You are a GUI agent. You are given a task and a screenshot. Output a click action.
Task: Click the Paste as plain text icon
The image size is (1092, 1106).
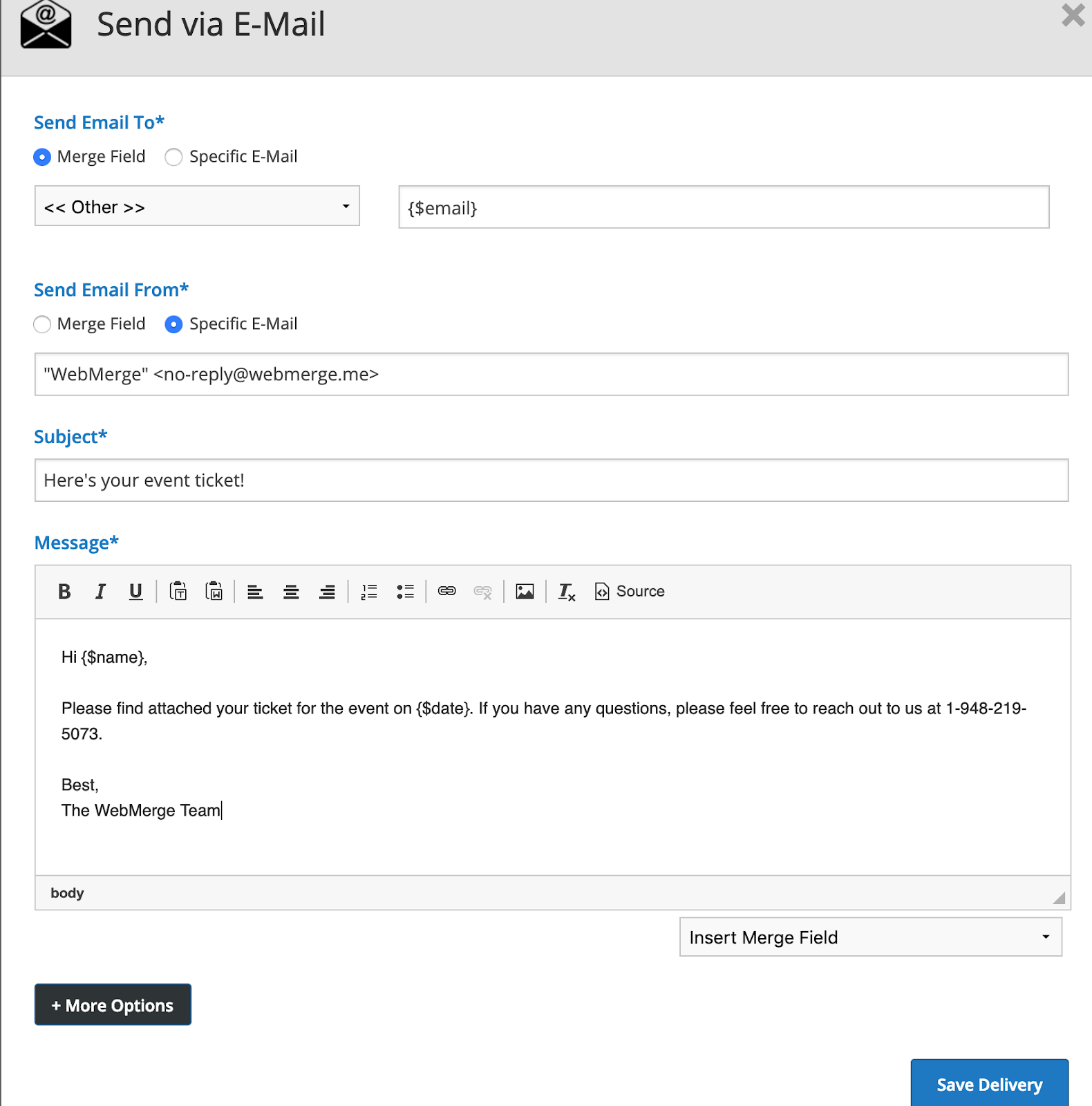pyautogui.click(x=178, y=592)
